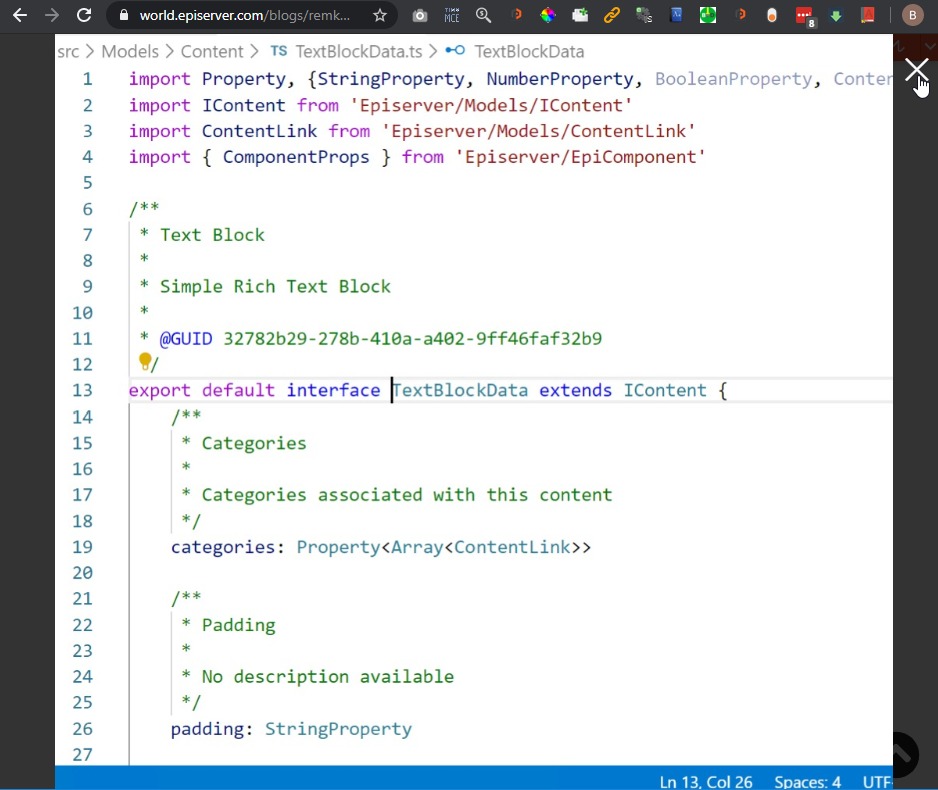This screenshot has height=790, width=938.
Task: Bookmark this page with the star icon
Action: [380, 15]
